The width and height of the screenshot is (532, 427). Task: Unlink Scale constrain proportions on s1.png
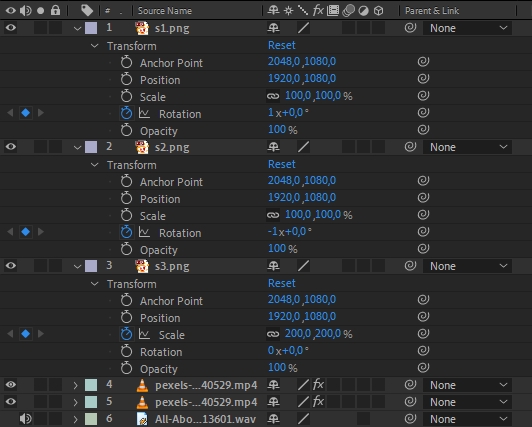(x=273, y=96)
